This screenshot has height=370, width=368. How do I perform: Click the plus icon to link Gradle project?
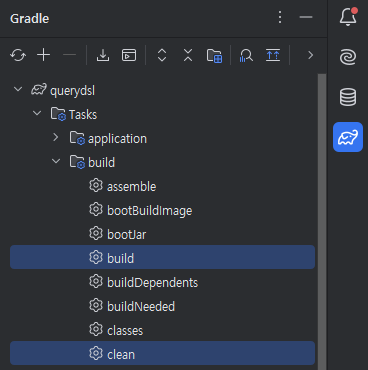tap(44, 55)
